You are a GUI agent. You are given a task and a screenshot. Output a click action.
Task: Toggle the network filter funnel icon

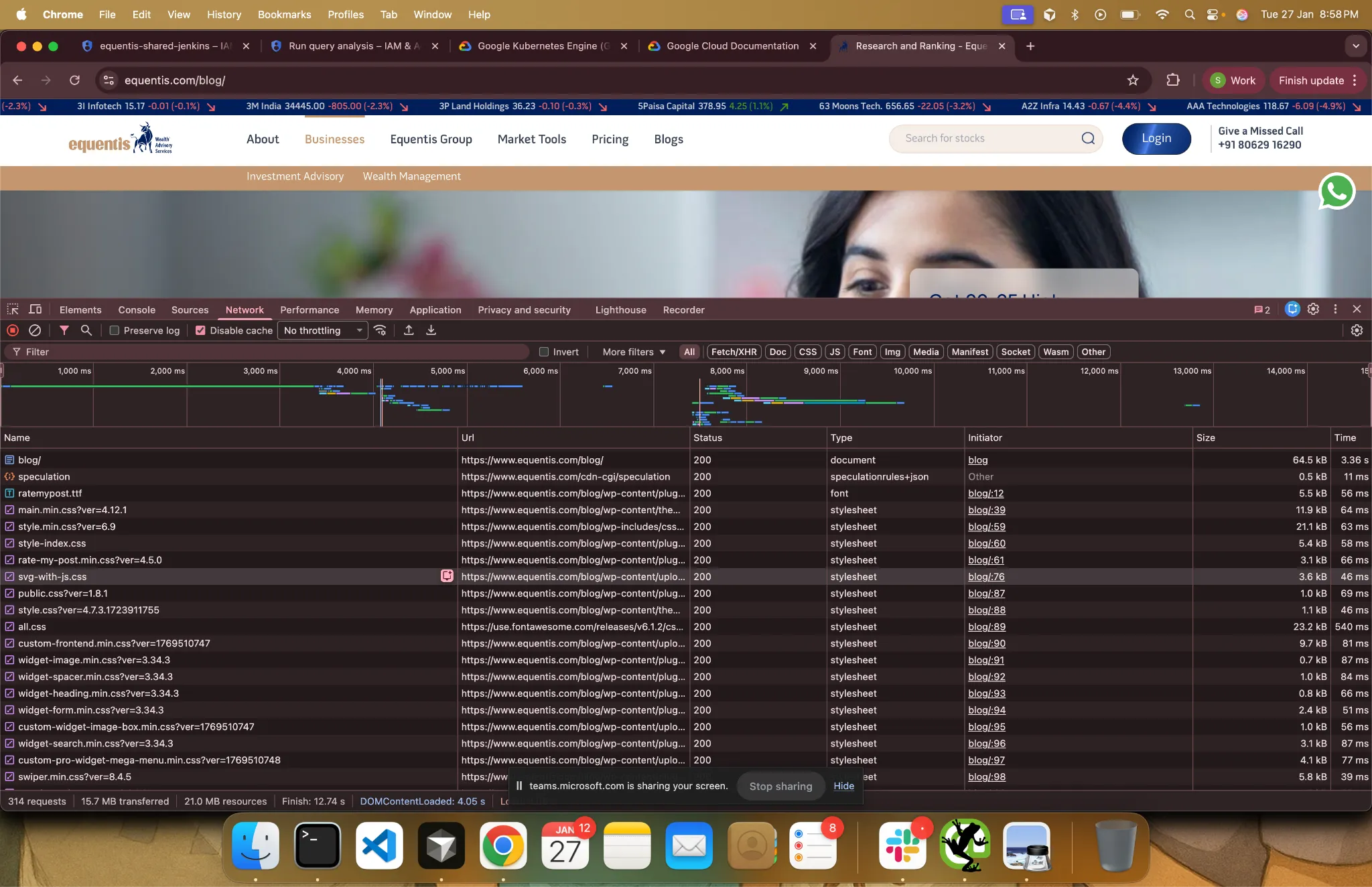click(64, 330)
